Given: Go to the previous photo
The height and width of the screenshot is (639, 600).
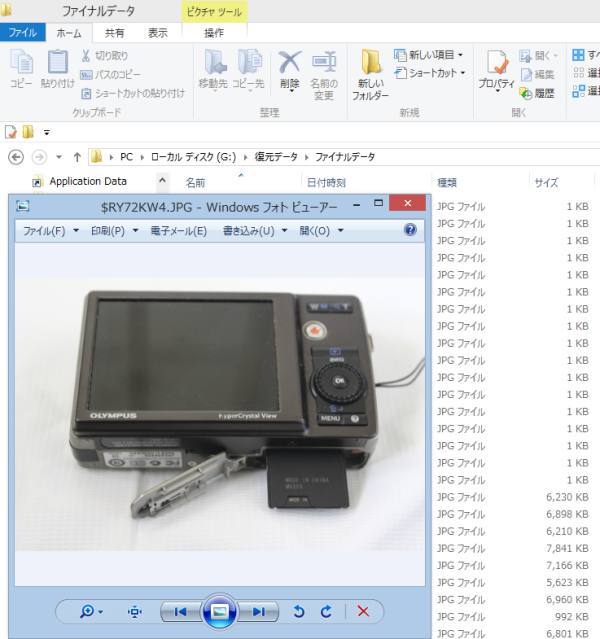Looking at the screenshot, I should coord(180,611).
